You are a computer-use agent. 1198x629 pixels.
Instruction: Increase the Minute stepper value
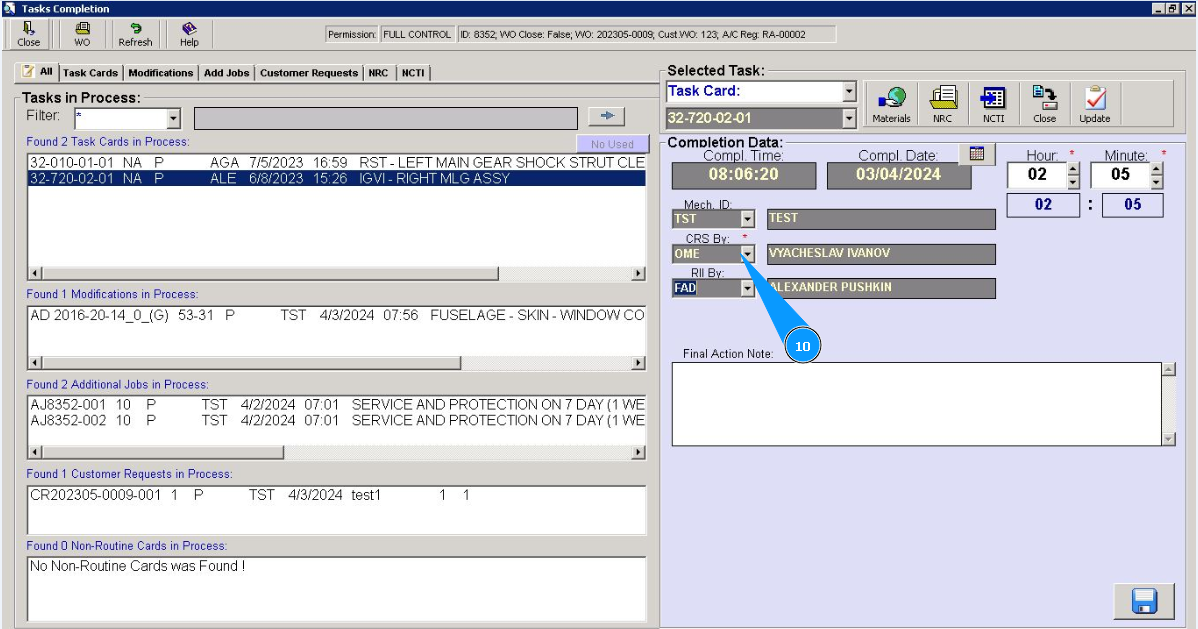point(1156,169)
